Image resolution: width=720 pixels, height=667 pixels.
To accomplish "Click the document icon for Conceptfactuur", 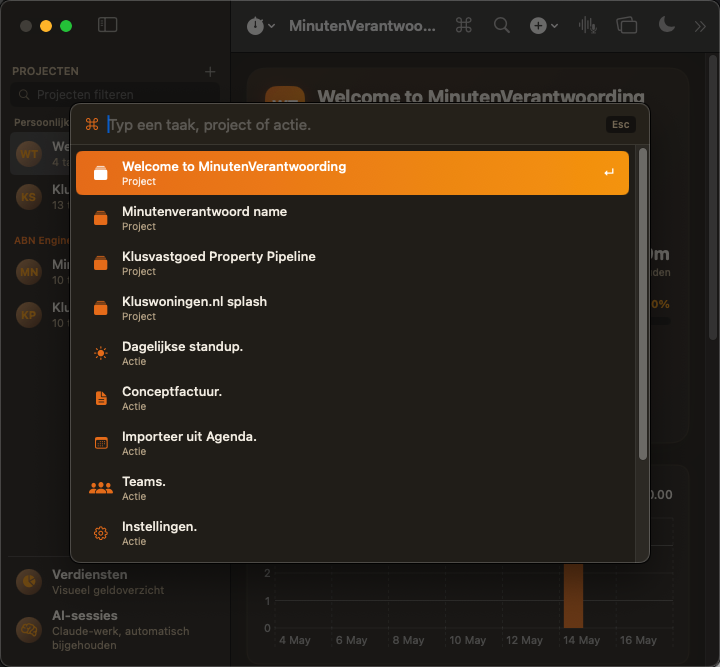I will [x=101, y=398].
